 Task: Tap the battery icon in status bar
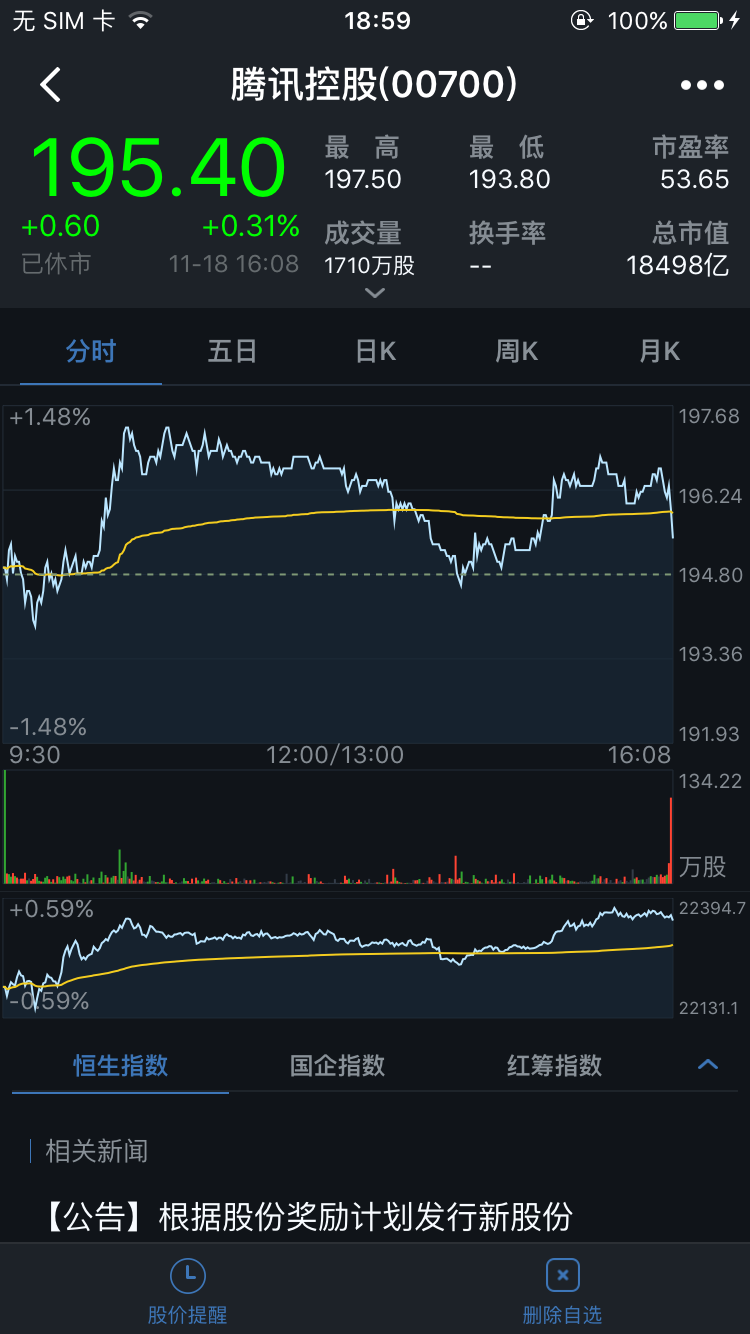point(698,20)
